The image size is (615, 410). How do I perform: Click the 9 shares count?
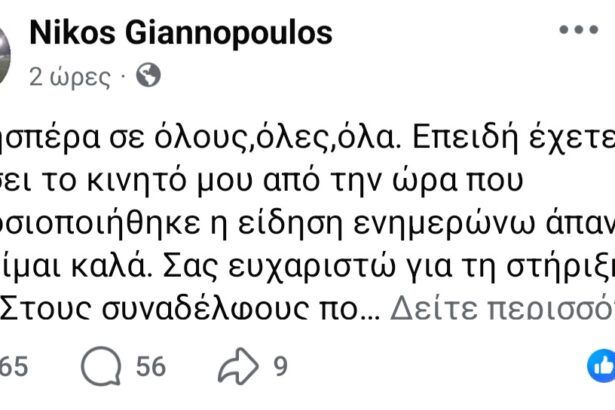tap(281, 367)
